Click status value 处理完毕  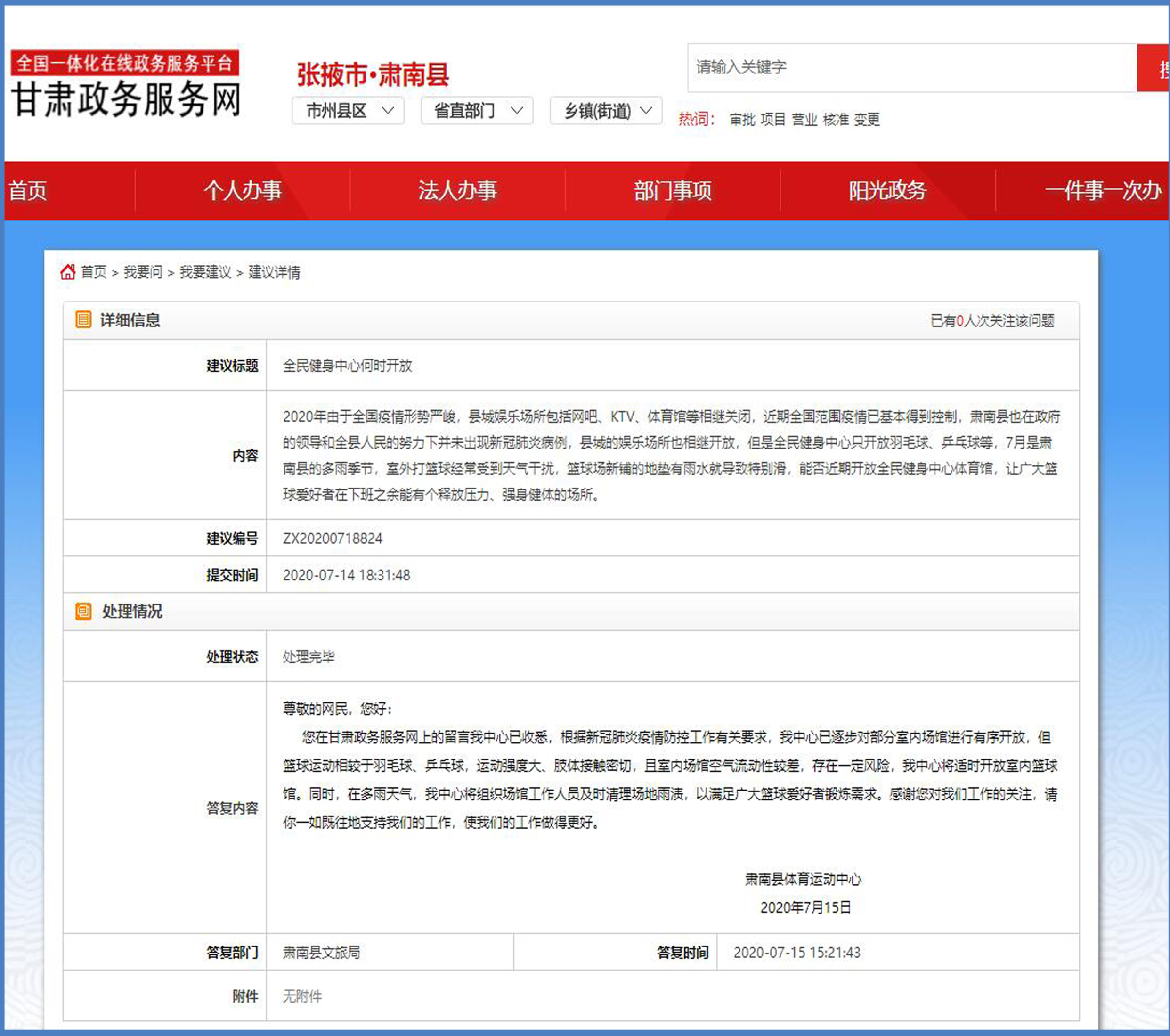pos(309,656)
